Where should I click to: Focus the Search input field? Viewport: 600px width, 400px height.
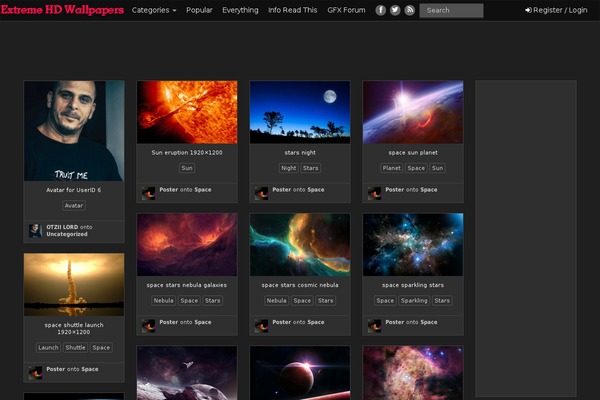tap(451, 10)
